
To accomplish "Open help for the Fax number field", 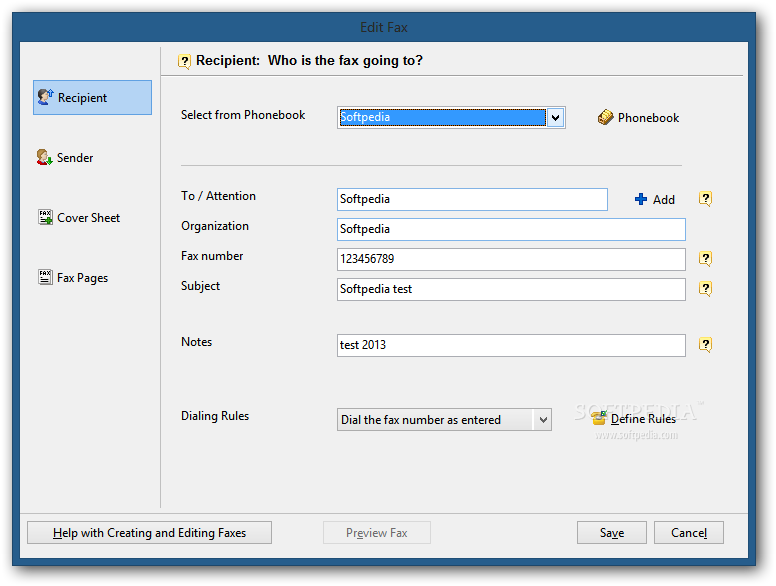I will point(705,259).
